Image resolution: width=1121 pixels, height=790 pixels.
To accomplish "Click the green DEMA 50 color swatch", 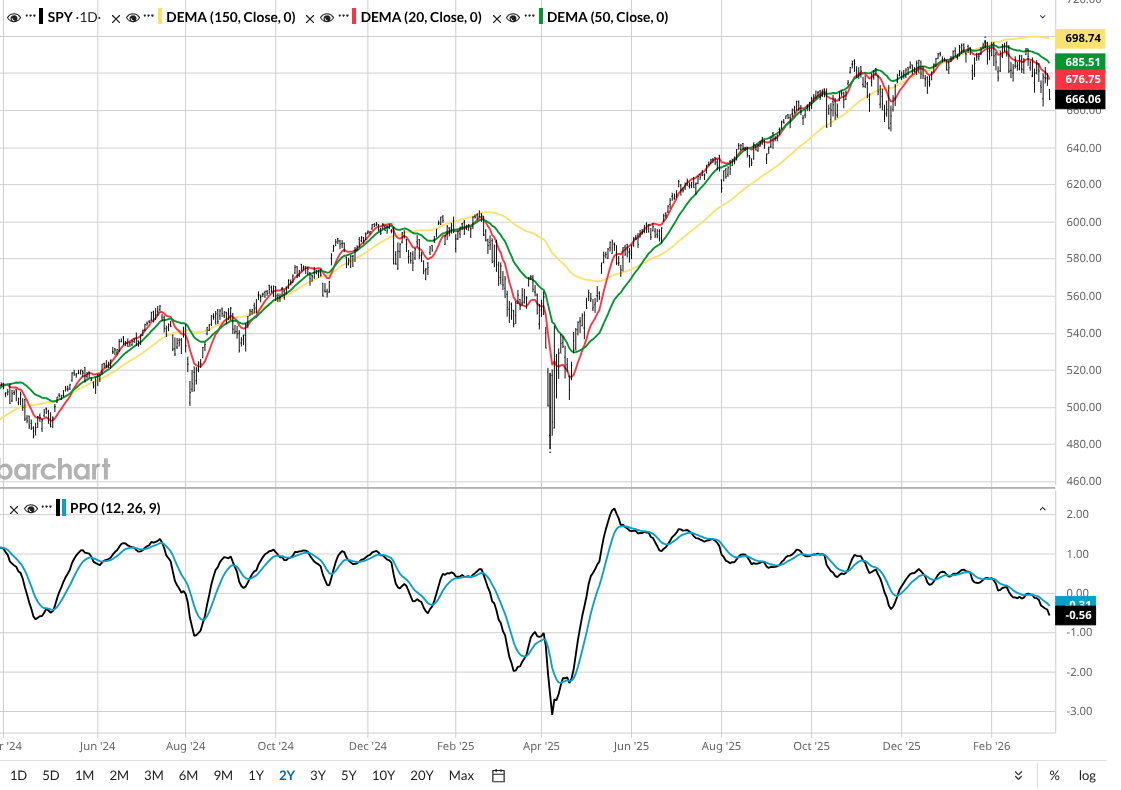I will click(x=540, y=16).
